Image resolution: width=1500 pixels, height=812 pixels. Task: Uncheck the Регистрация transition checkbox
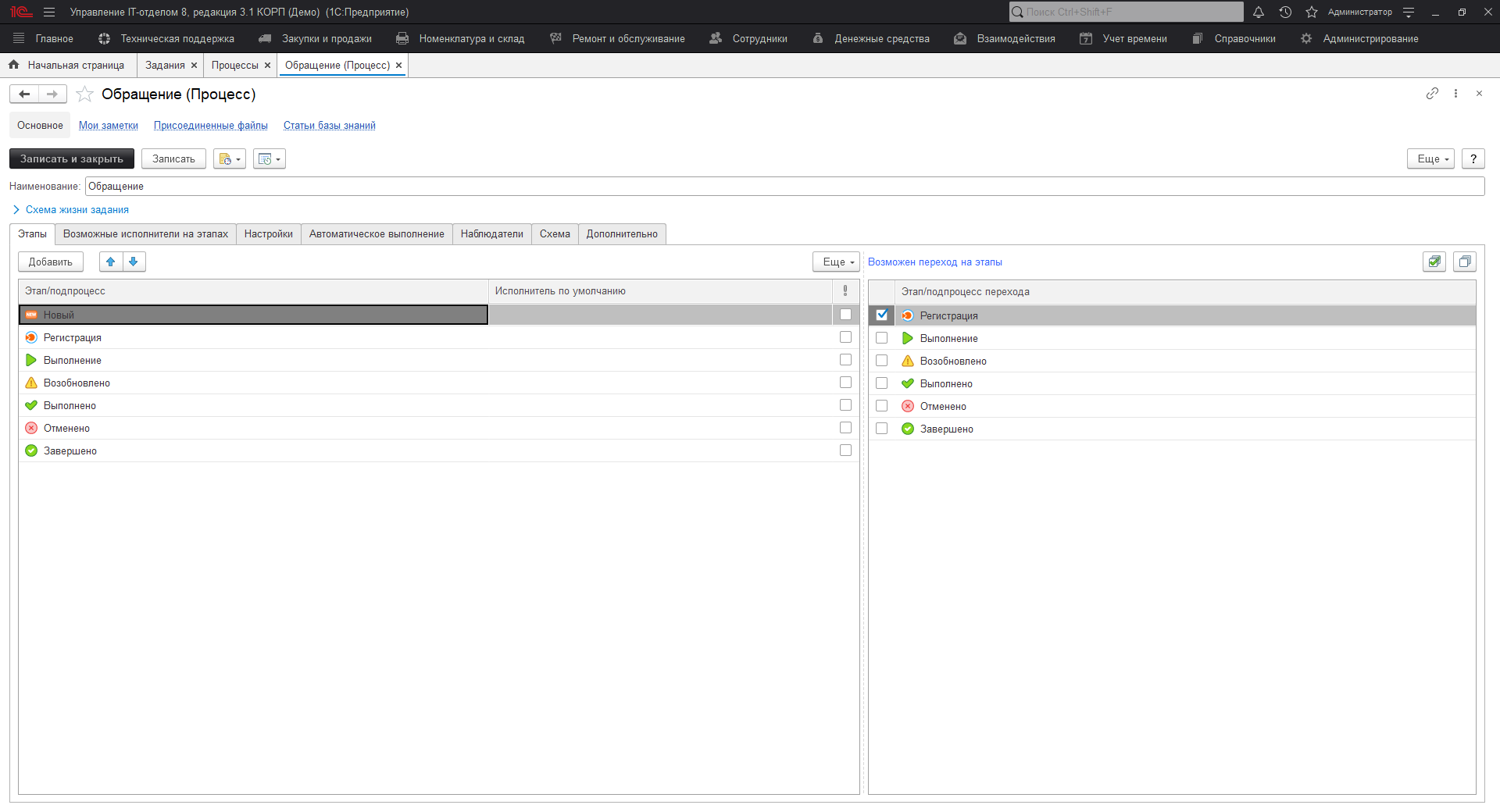click(x=882, y=315)
